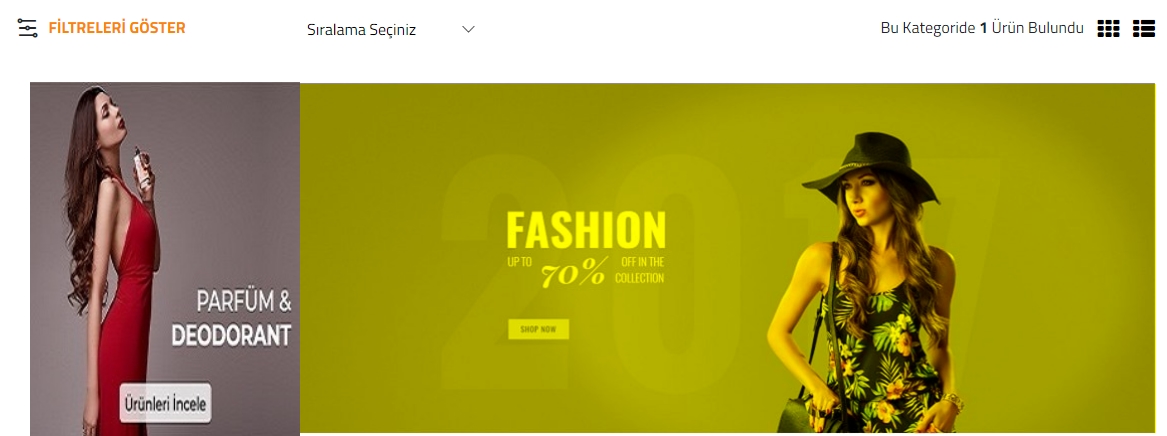Image resolution: width=1167 pixels, height=436 pixels.
Task: Click the PARFÜM & DEODORANT heading text
Action: point(231,318)
